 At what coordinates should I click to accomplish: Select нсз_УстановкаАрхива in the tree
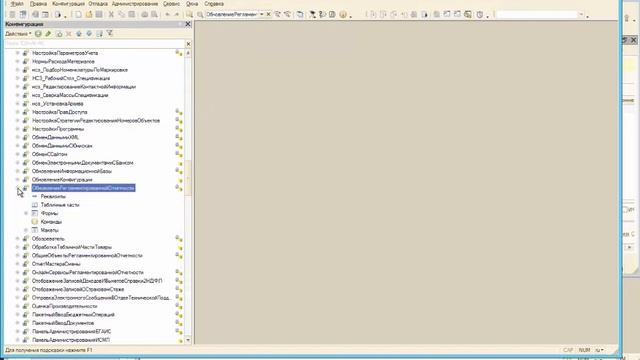click(58, 104)
